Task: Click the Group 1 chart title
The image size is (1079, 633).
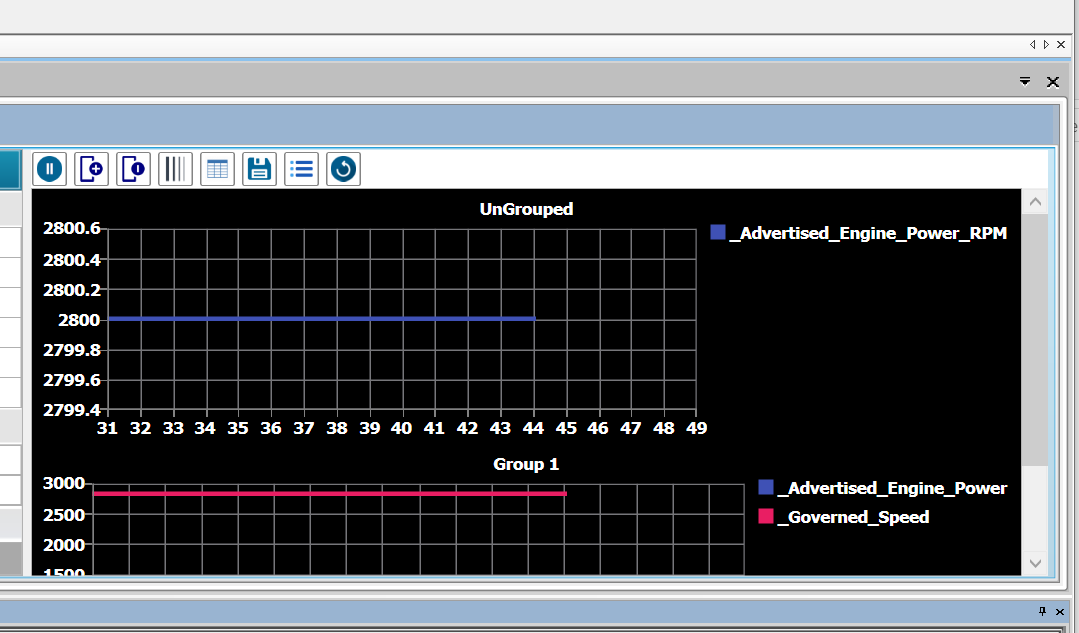Action: coord(526,464)
